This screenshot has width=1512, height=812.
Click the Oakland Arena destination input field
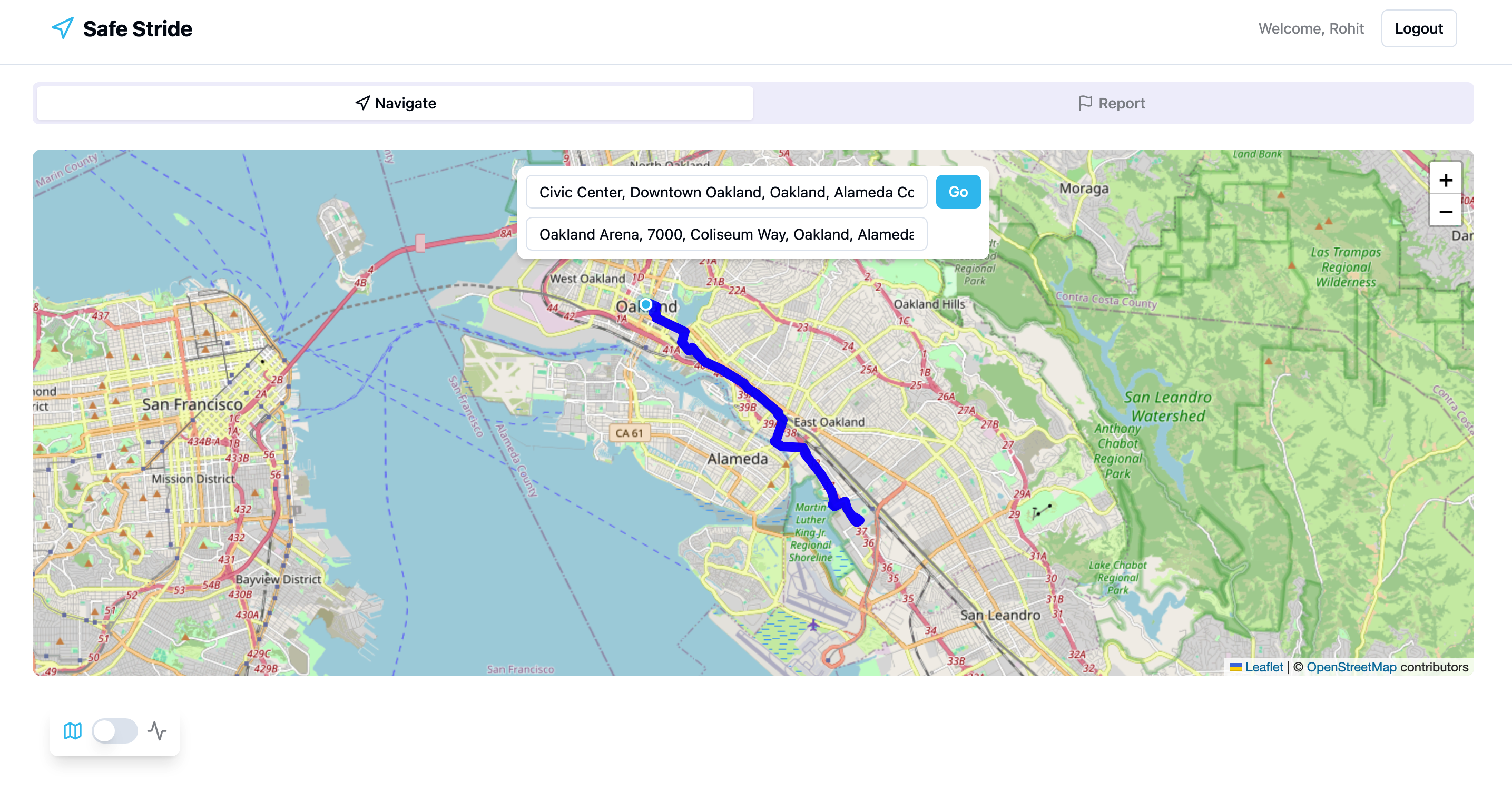tap(726, 234)
